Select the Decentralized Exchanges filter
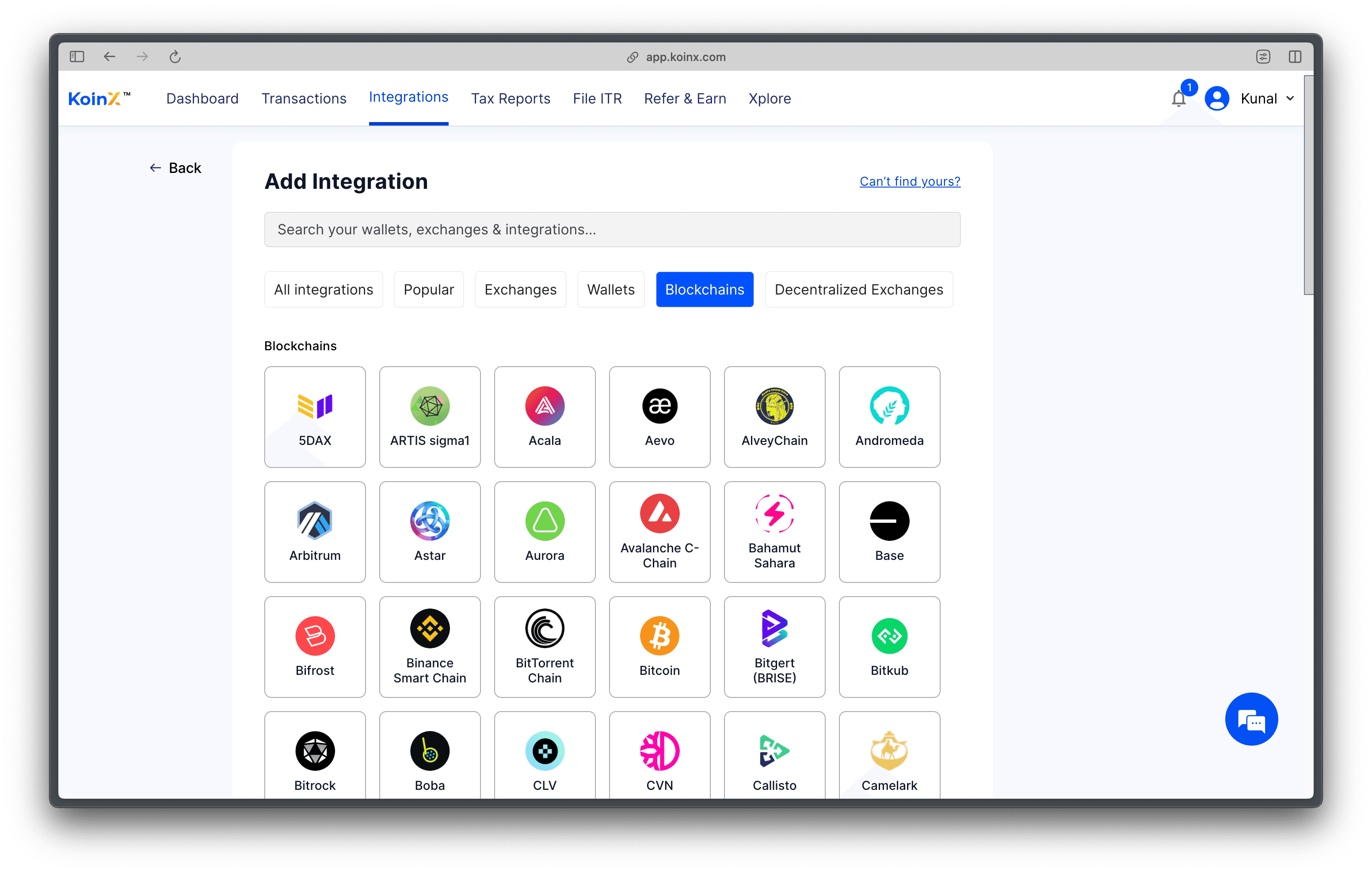The height and width of the screenshot is (873, 1372). 858,289
